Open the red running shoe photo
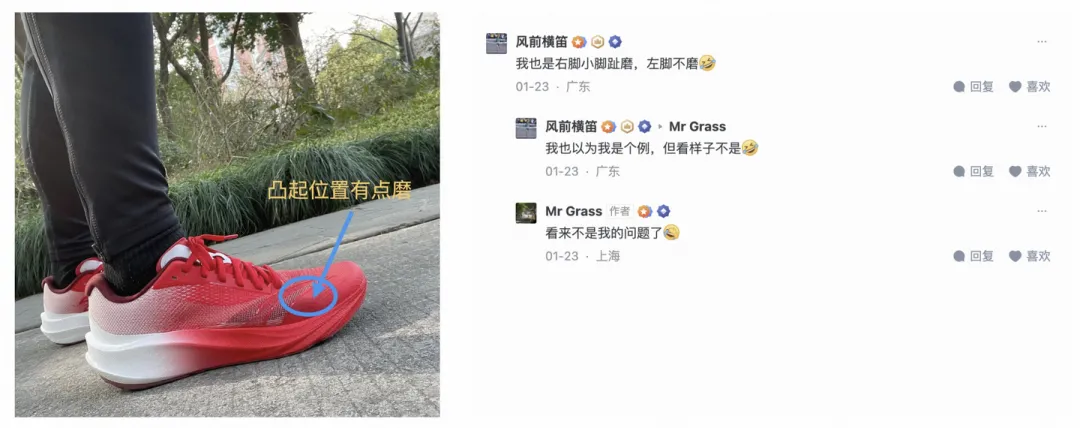 pyautogui.click(x=227, y=214)
